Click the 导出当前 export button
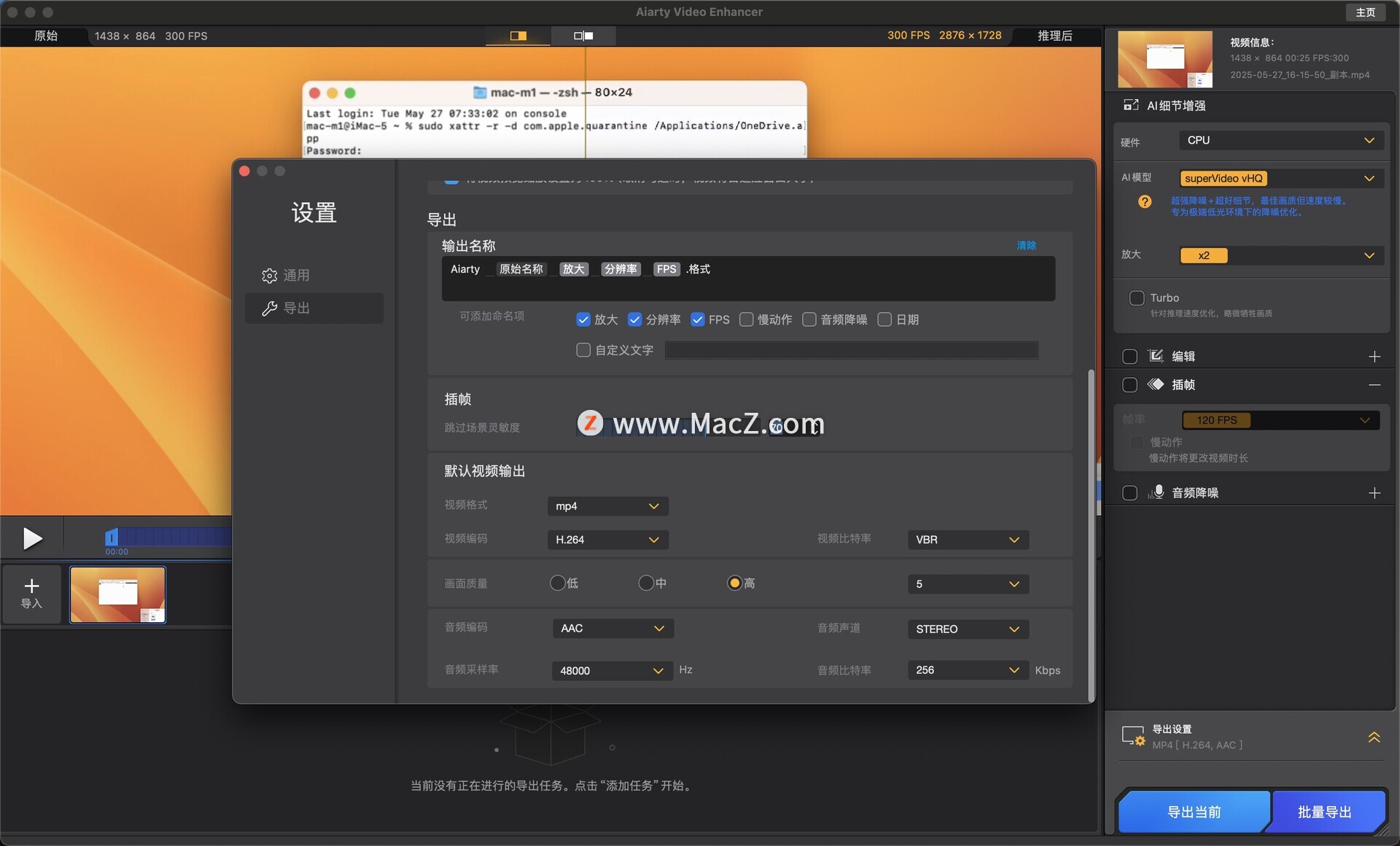The height and width of the screenshot is (846, 1400). 1194,812
